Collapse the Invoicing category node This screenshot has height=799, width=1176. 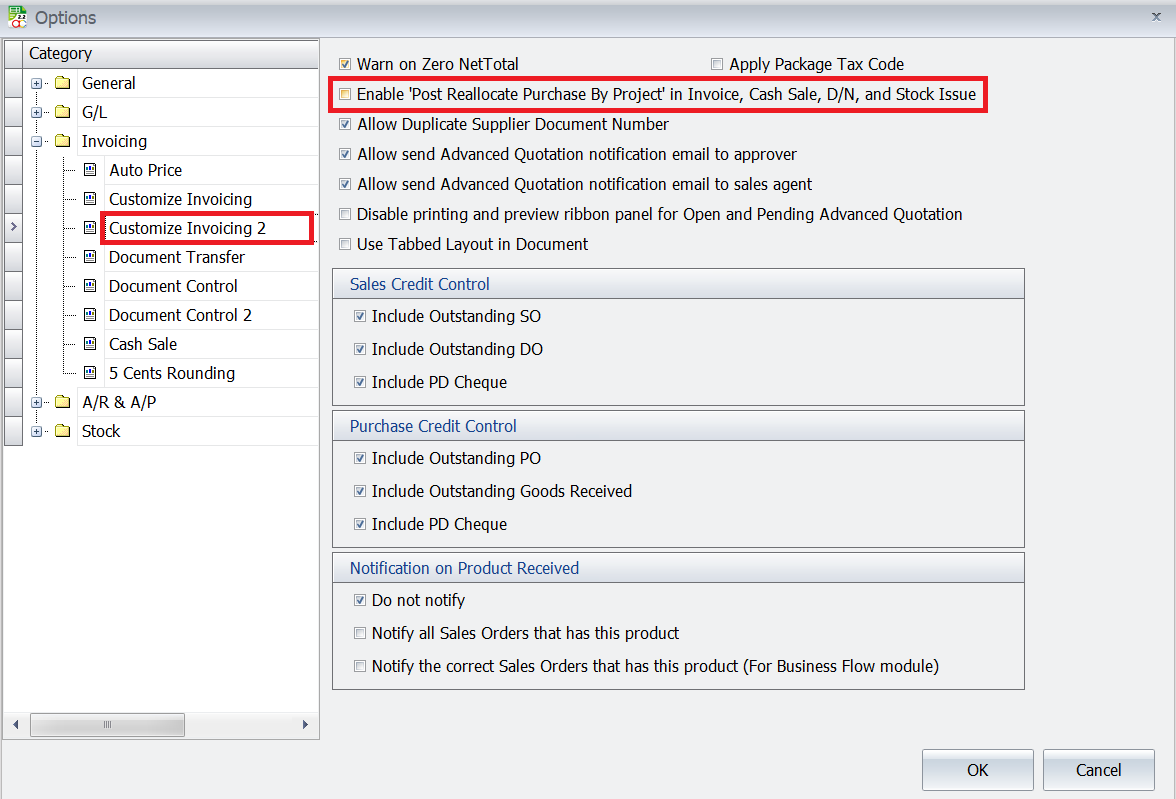click(37, 141)
